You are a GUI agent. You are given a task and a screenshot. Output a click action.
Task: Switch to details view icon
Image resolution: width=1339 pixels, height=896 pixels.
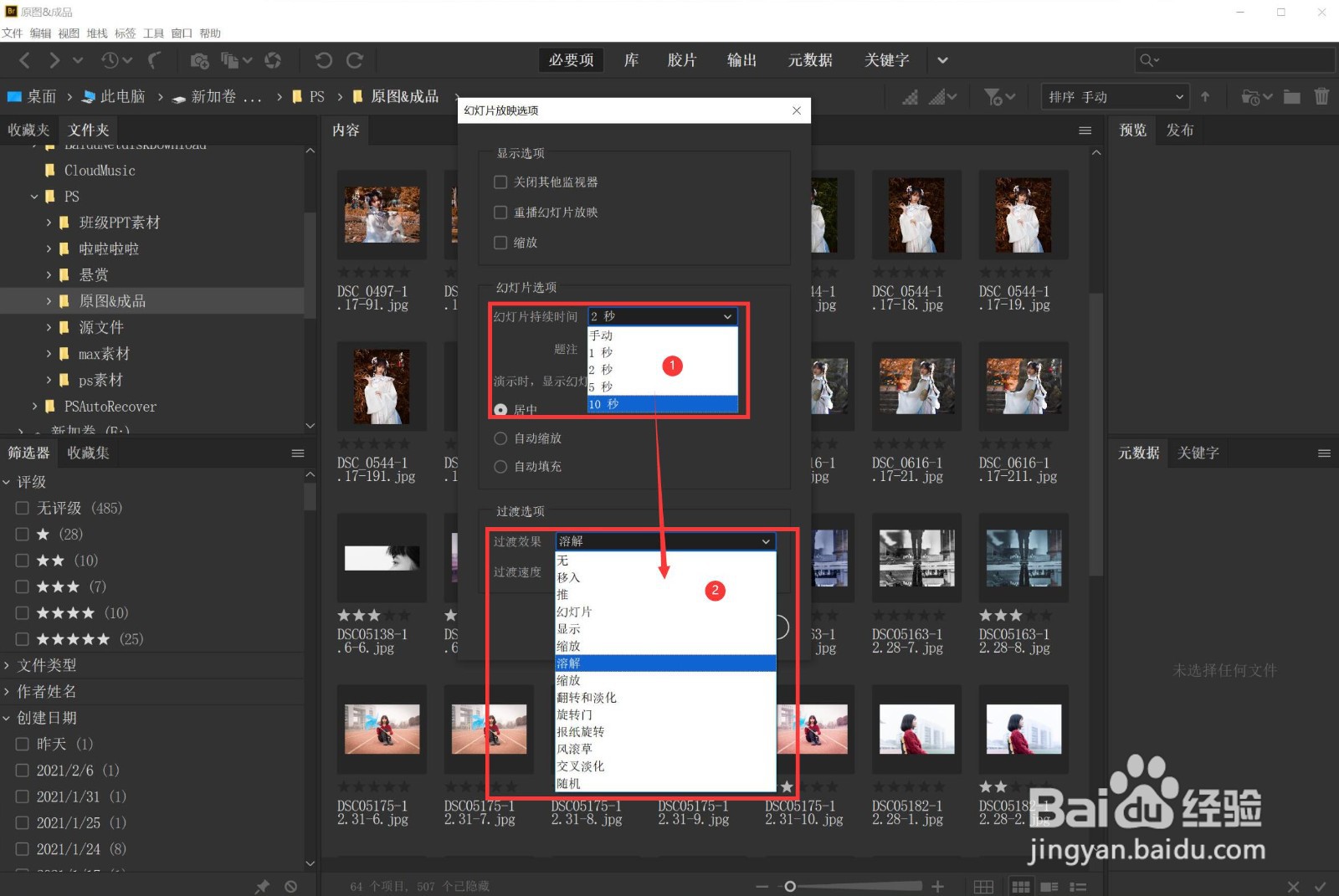pos(1049,886)
